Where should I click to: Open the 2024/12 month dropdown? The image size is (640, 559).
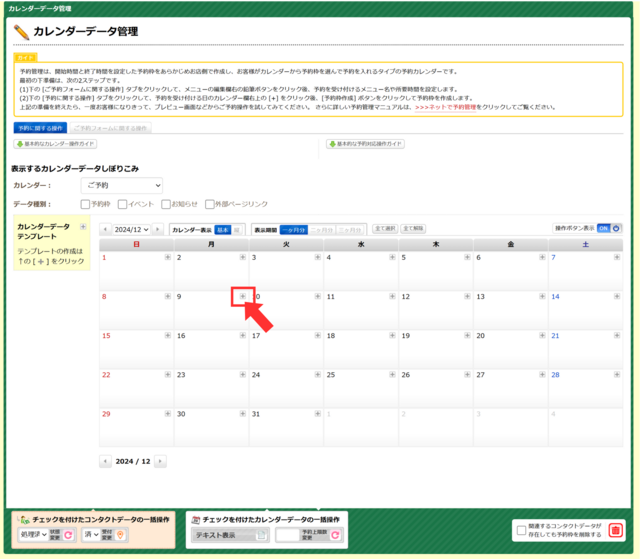tap(131, 230)
